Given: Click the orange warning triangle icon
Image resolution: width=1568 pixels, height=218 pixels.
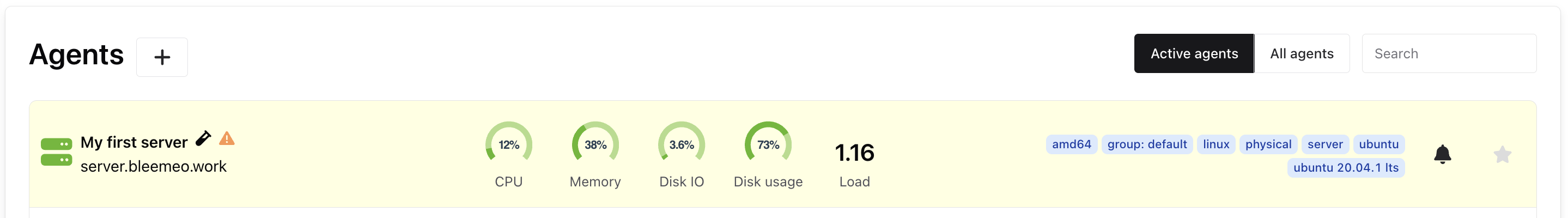Looking at the screenshot, I should click(x=227, y=139).
